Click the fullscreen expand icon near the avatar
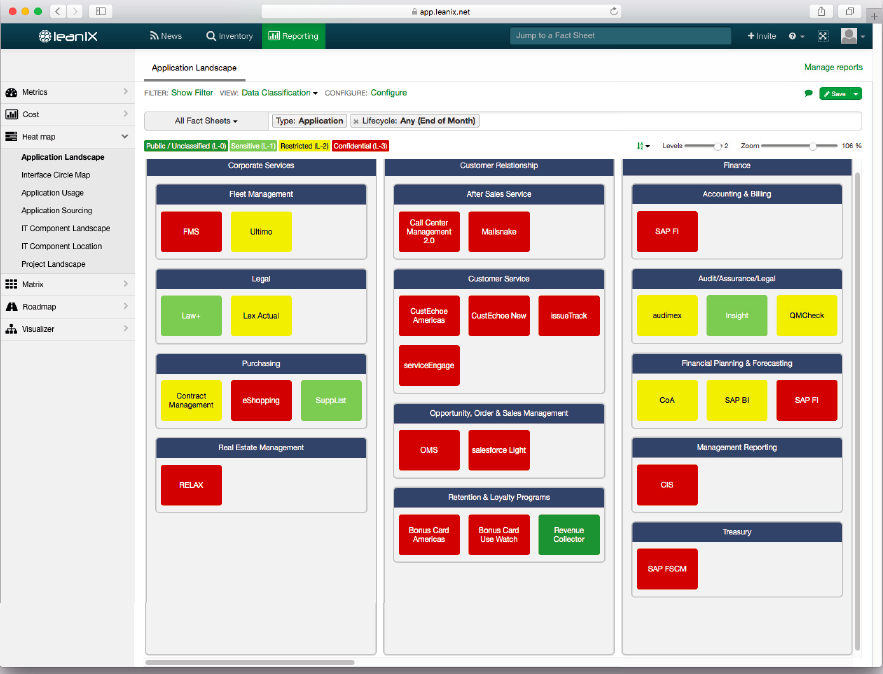Screen dimensions: 883x674 click(822, 35)
